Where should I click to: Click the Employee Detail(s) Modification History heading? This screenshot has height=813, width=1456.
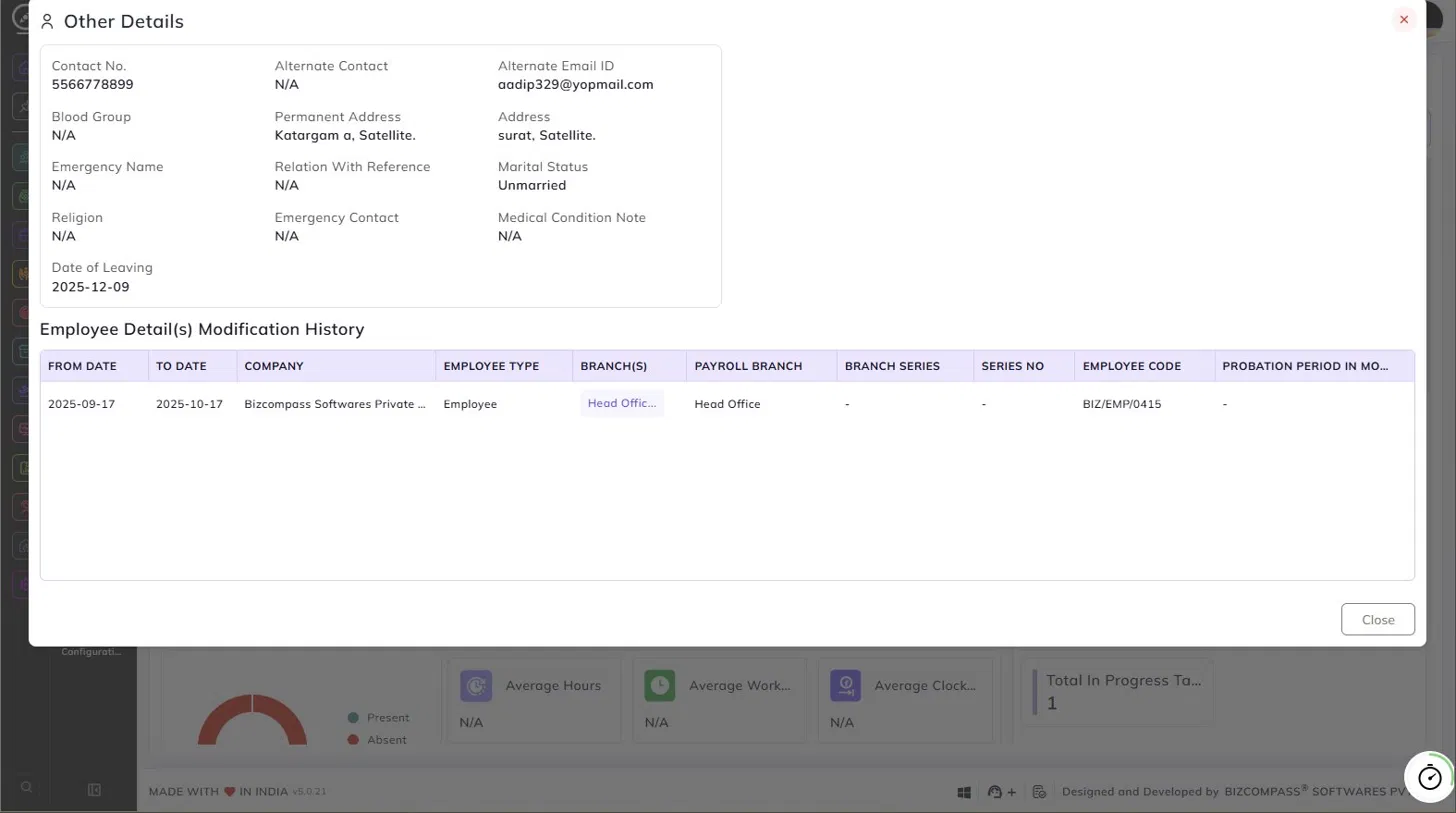202,329
